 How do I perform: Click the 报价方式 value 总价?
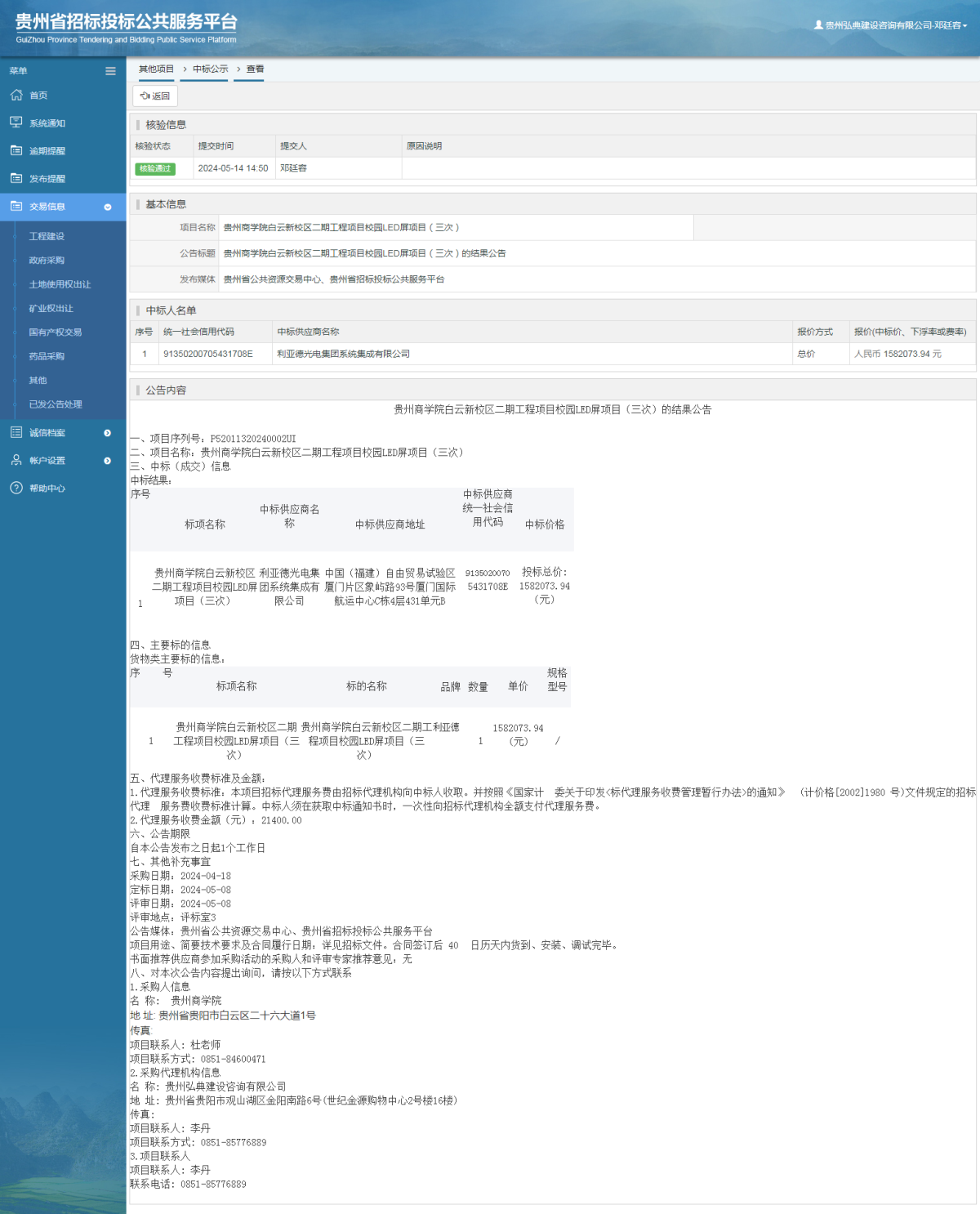point(806,354)
